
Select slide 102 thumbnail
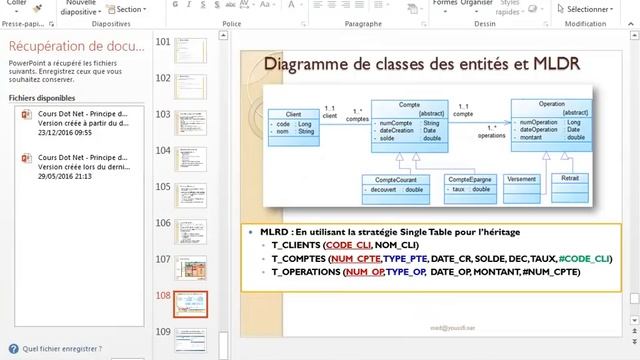pyautogui.click(x=191, y=87)
